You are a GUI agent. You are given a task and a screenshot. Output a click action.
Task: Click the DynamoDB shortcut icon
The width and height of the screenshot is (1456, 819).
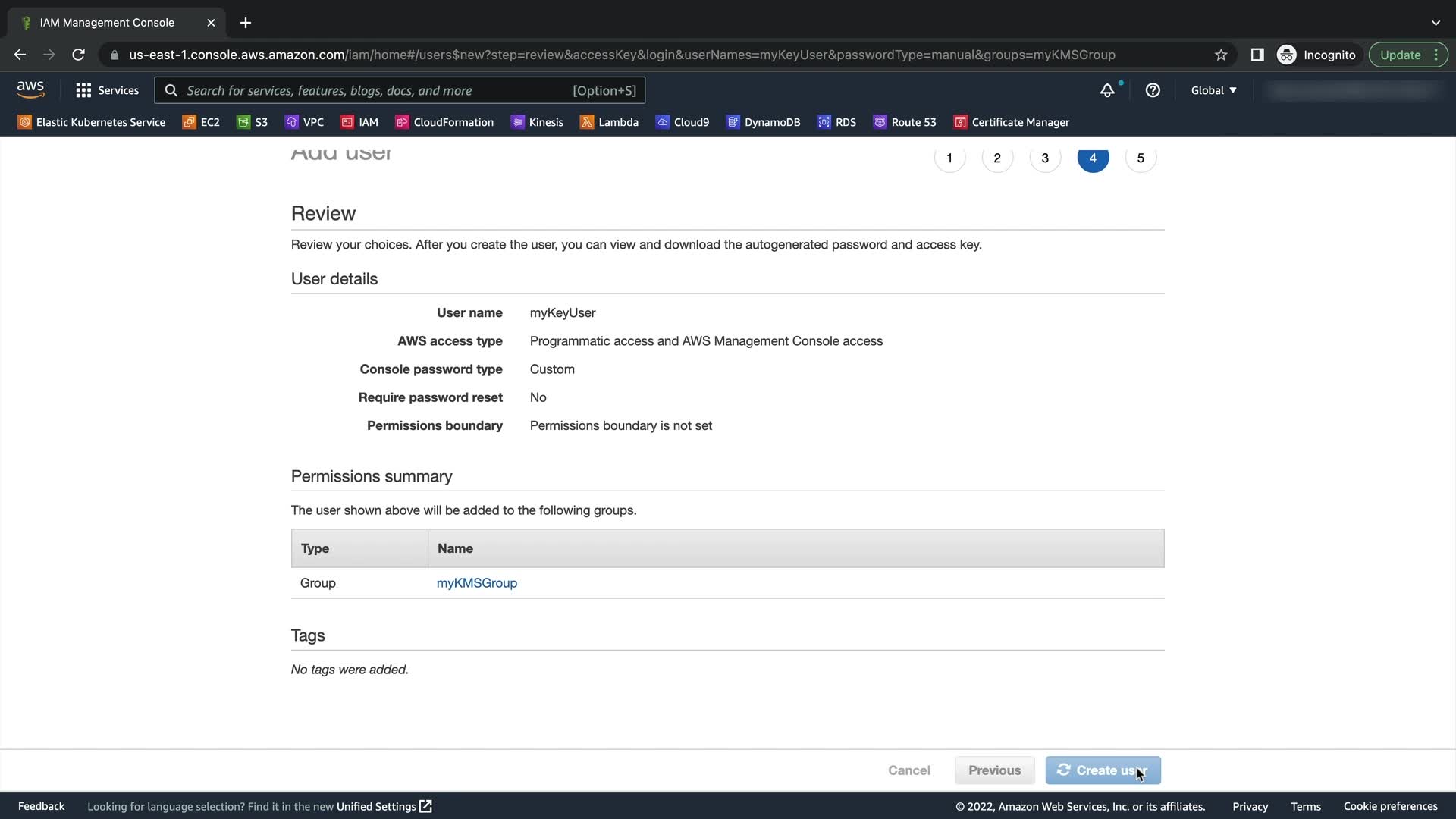733,122
